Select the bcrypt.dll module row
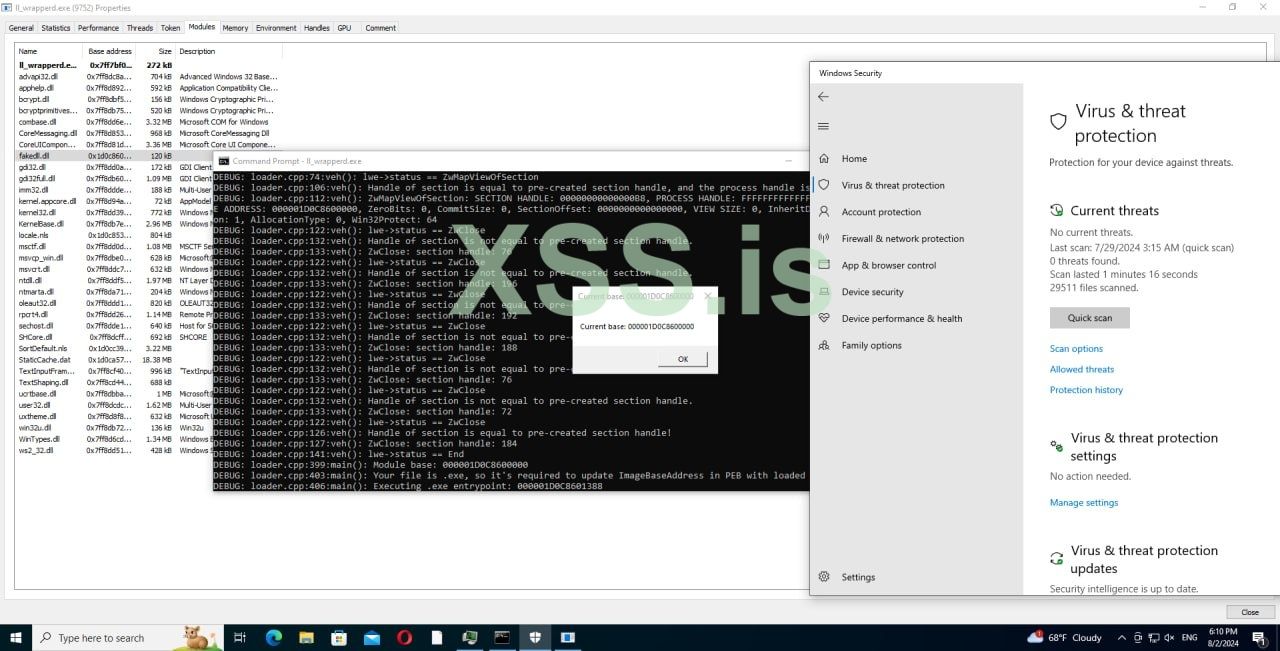Viewport: 1280px width, 651px height. point(148,99)
